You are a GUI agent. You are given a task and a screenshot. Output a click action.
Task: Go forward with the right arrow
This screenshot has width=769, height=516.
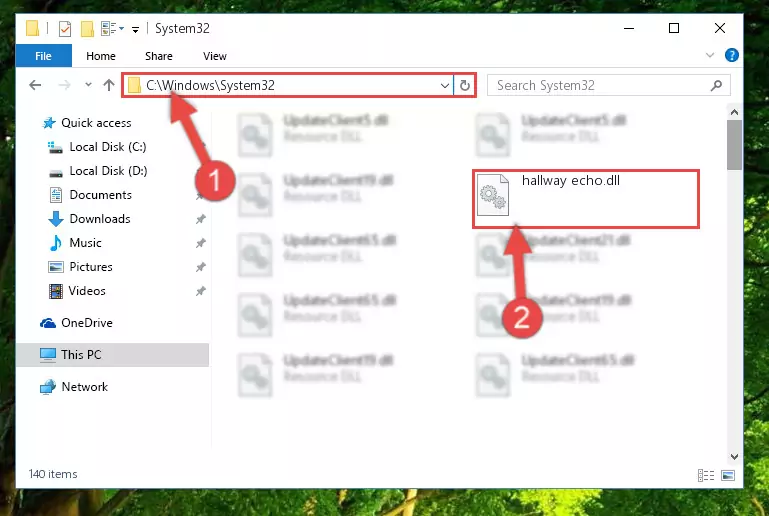pos(64,85)
